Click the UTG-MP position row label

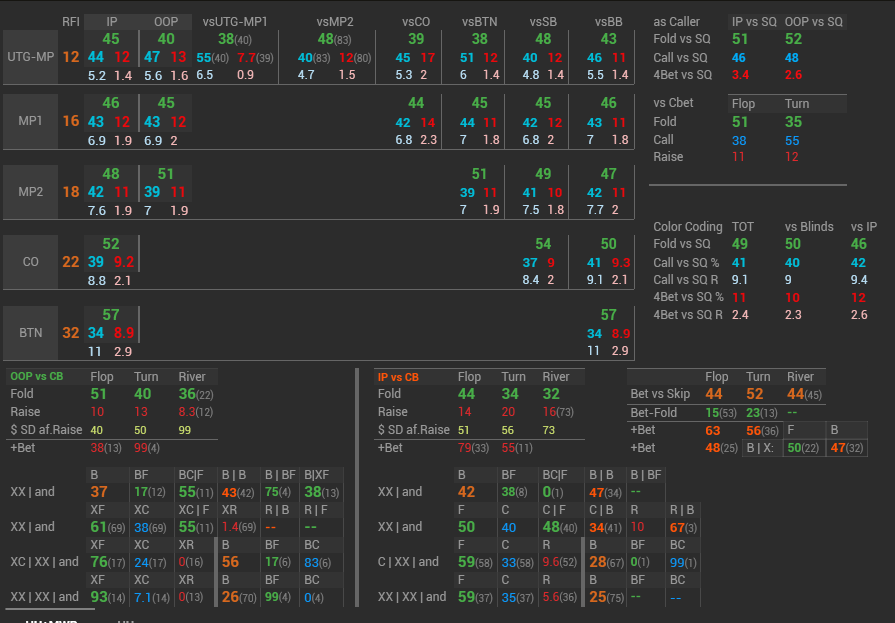click(30, 57)
